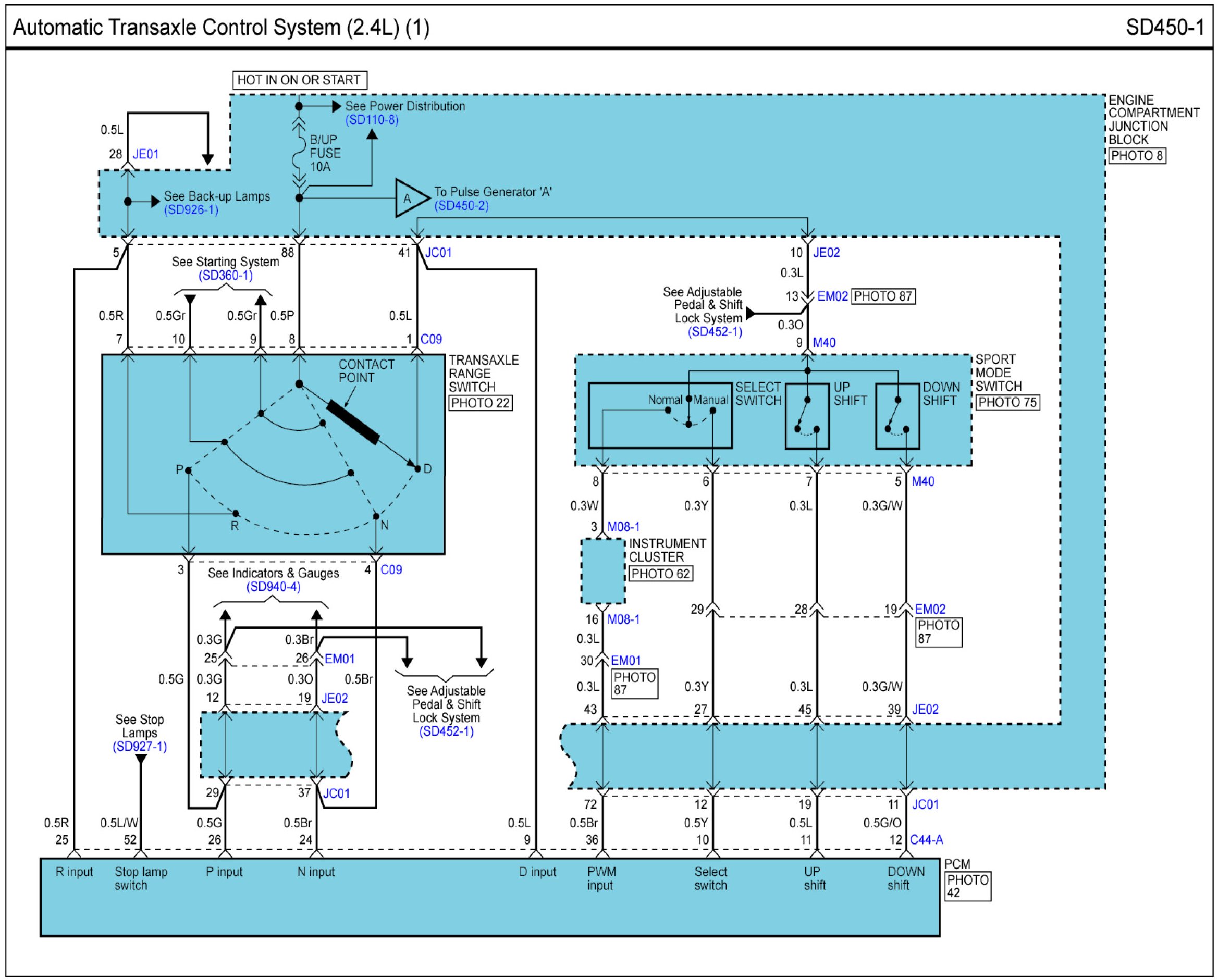The width and height of the screenshot is (1218, 980).
Task: Open the SD927-1 Stop Lamps link
Action: [x=140, y=747]
